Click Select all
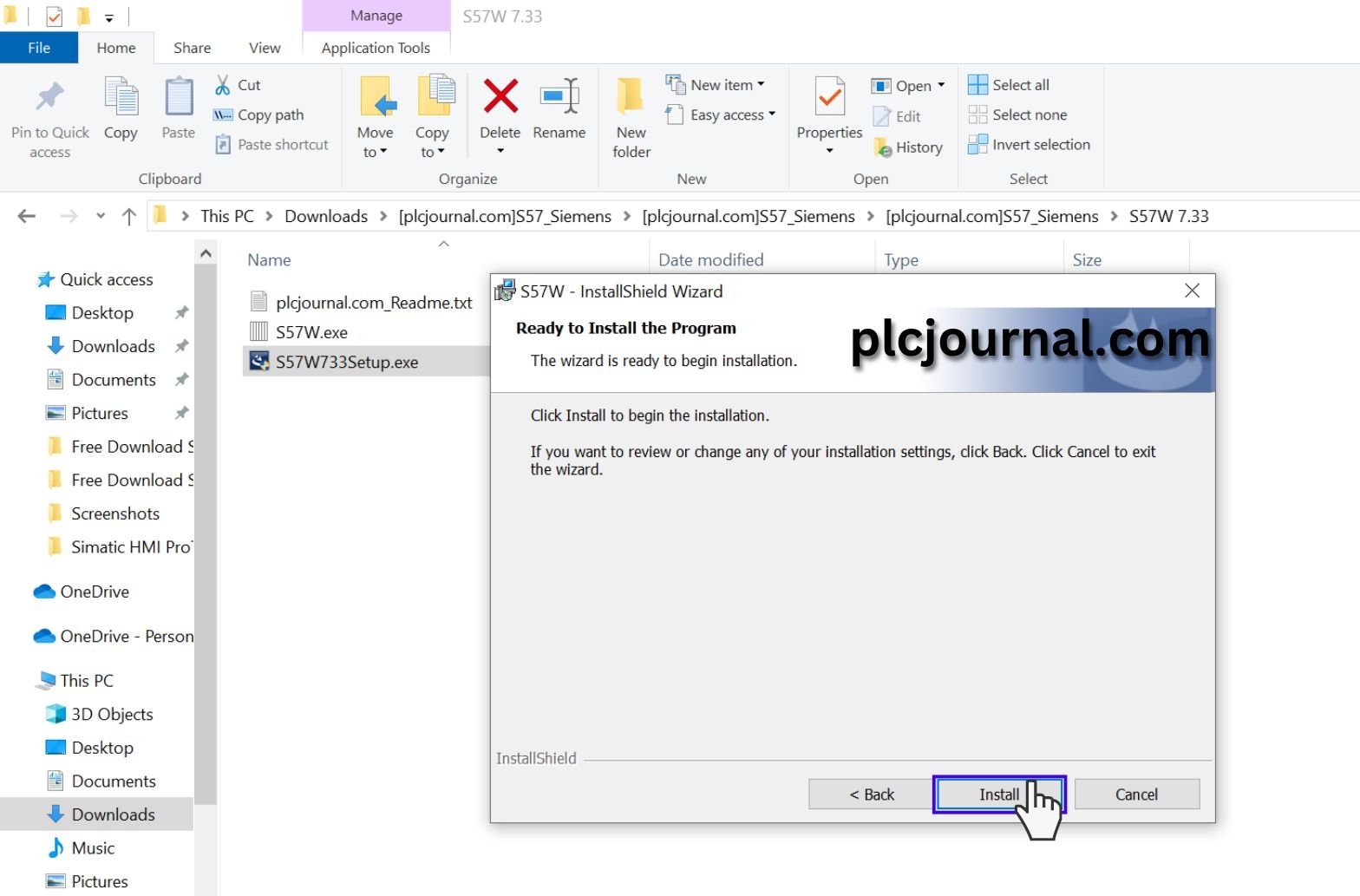 click(x=1010, y=85)
